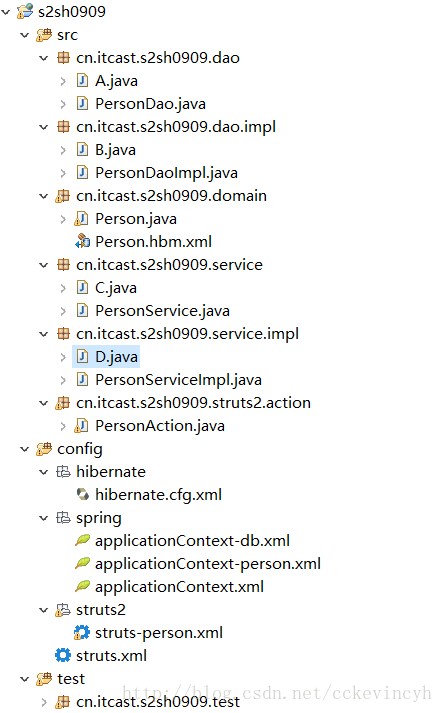Collapse the hibernate folder node

44,472
